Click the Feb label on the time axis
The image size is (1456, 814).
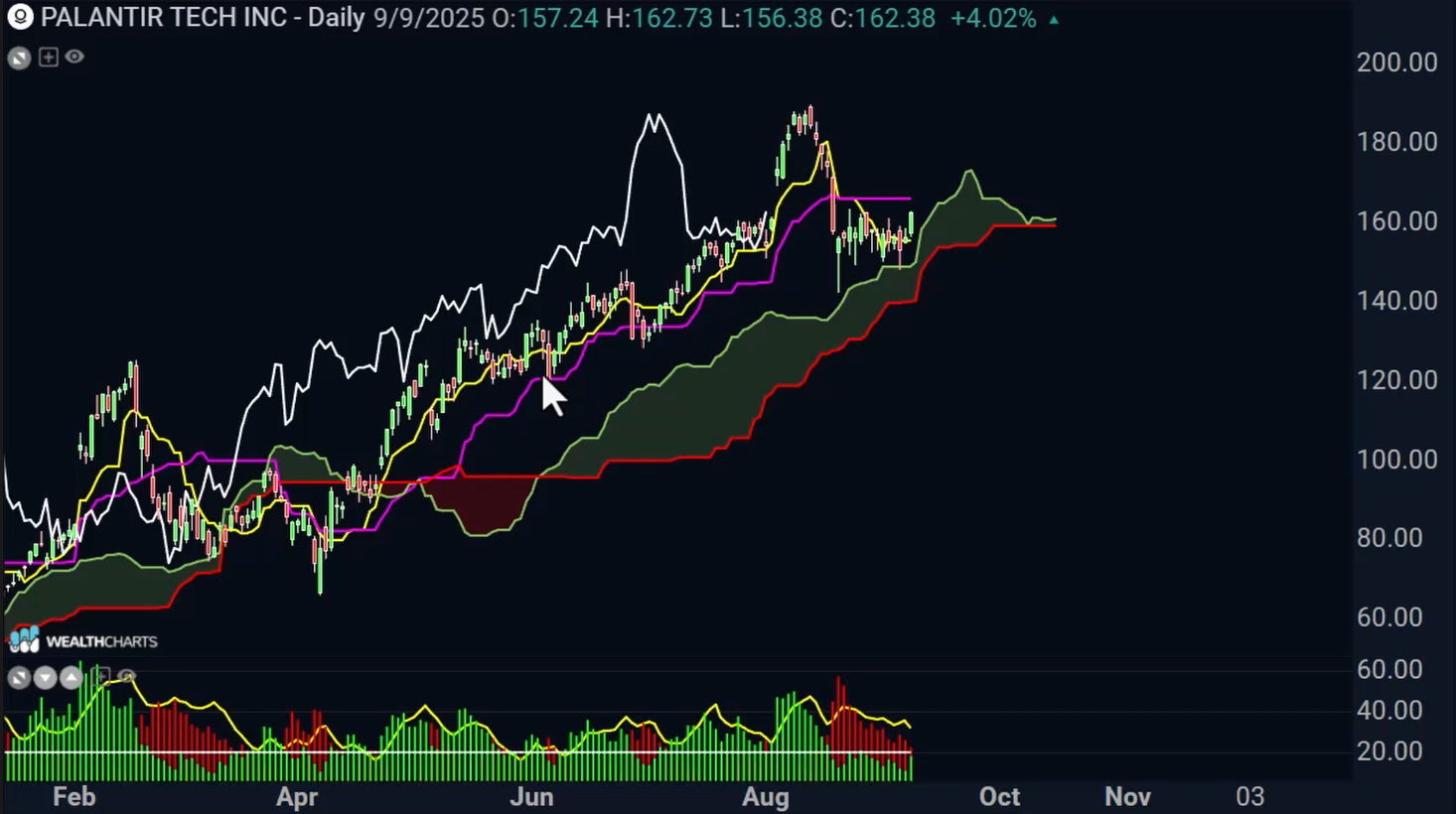(74, 796)
